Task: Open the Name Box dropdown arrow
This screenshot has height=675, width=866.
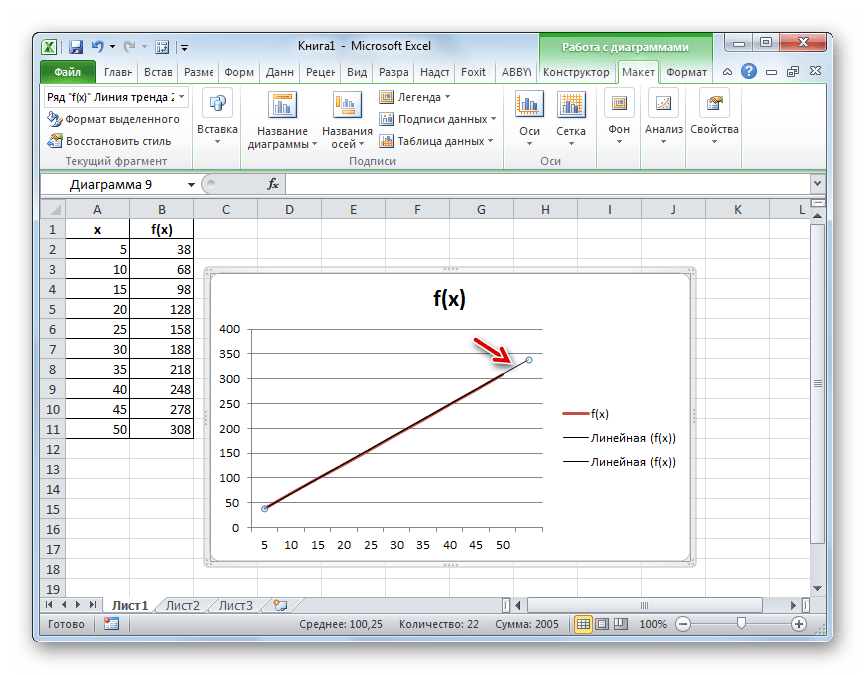Action: point(191,184)
